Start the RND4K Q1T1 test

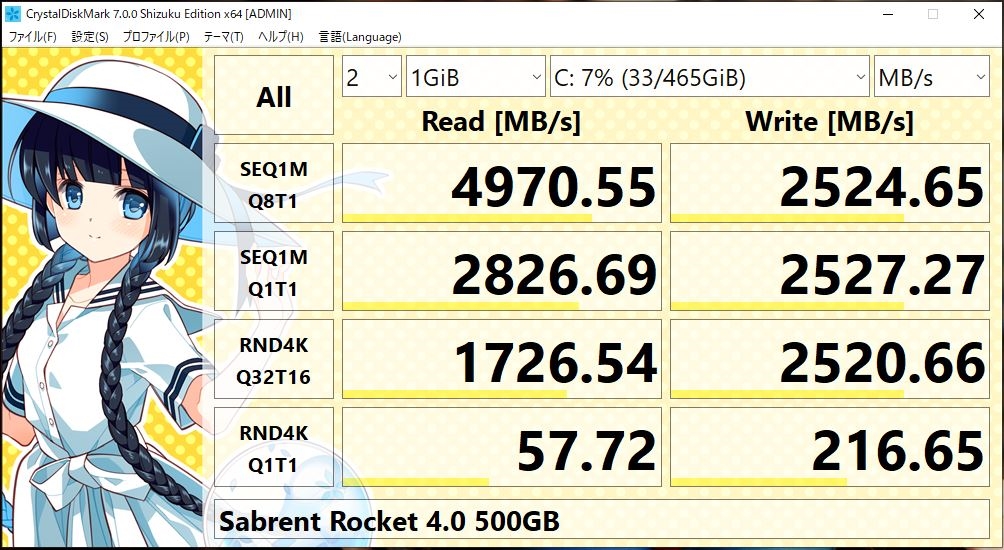pyautogui.click(x=274, y=448)
